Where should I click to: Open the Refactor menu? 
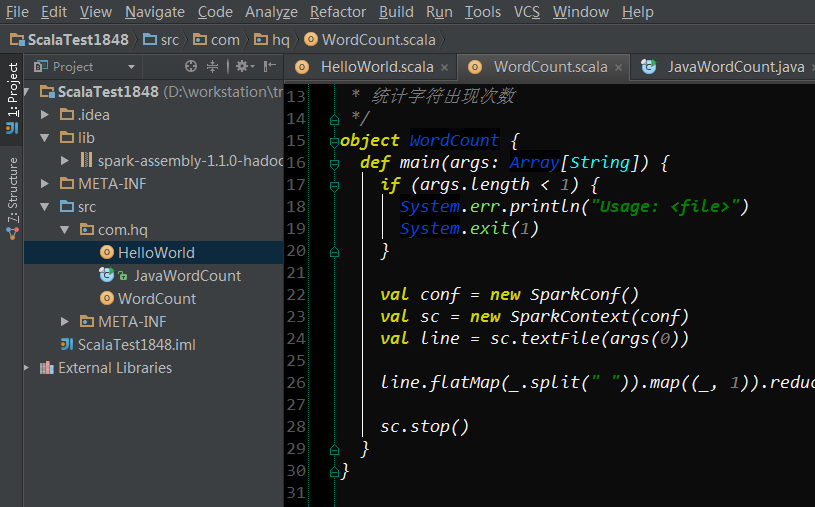coord(338,12)
